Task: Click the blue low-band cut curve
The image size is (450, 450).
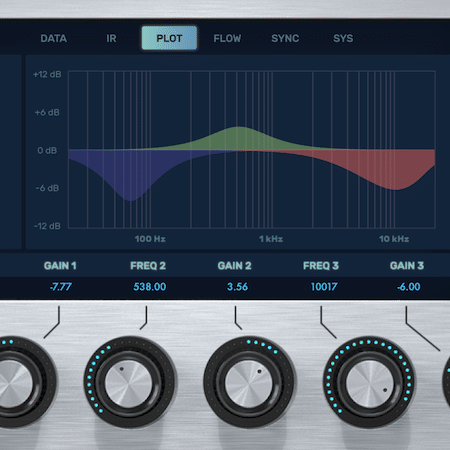Action: tap(130, 173)
